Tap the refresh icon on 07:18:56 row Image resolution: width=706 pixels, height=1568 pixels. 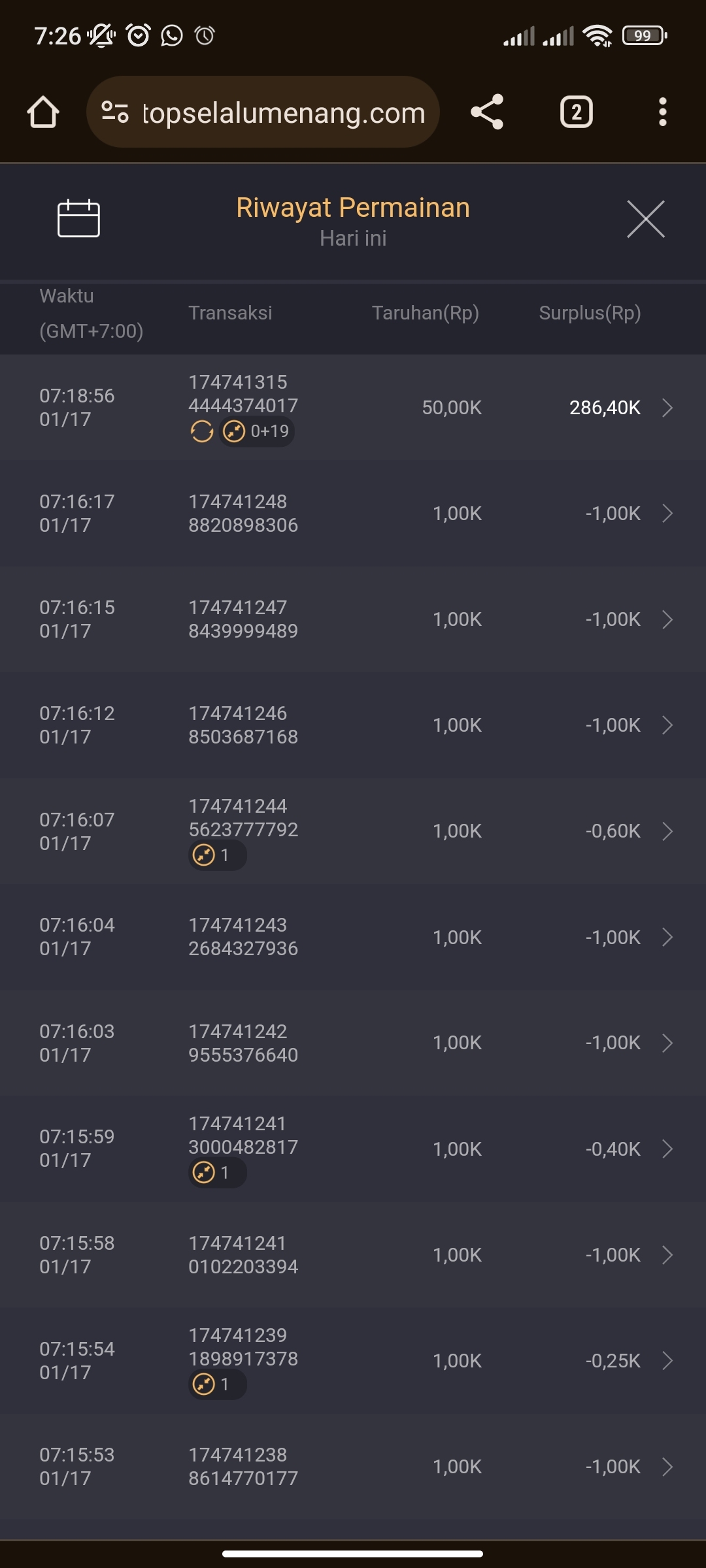click(202, 431)
